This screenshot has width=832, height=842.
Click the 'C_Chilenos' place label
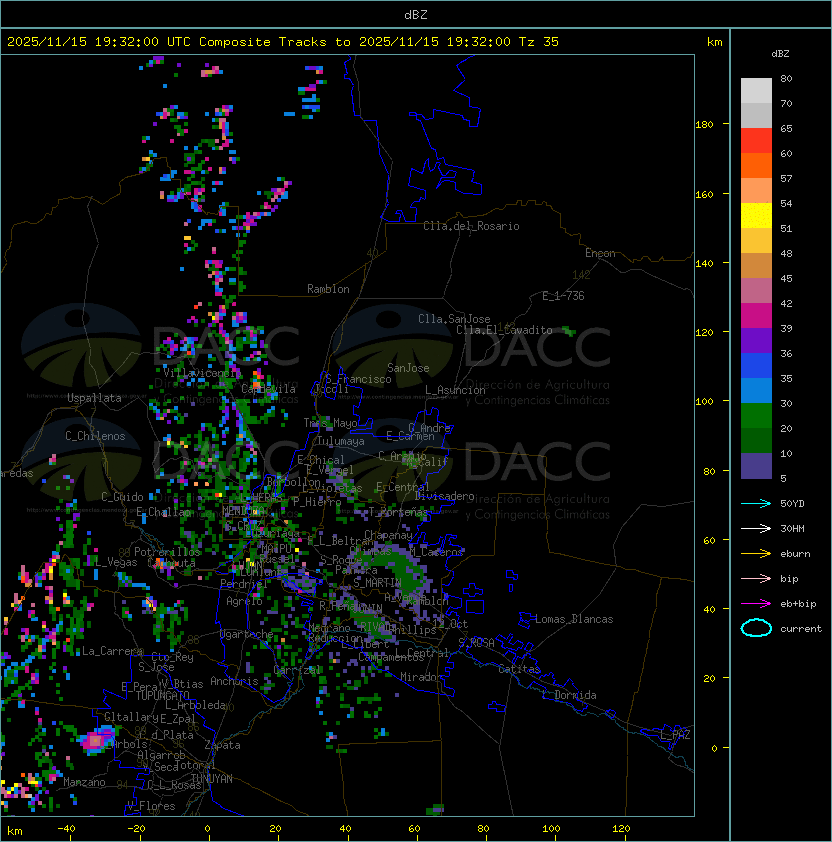95,436
